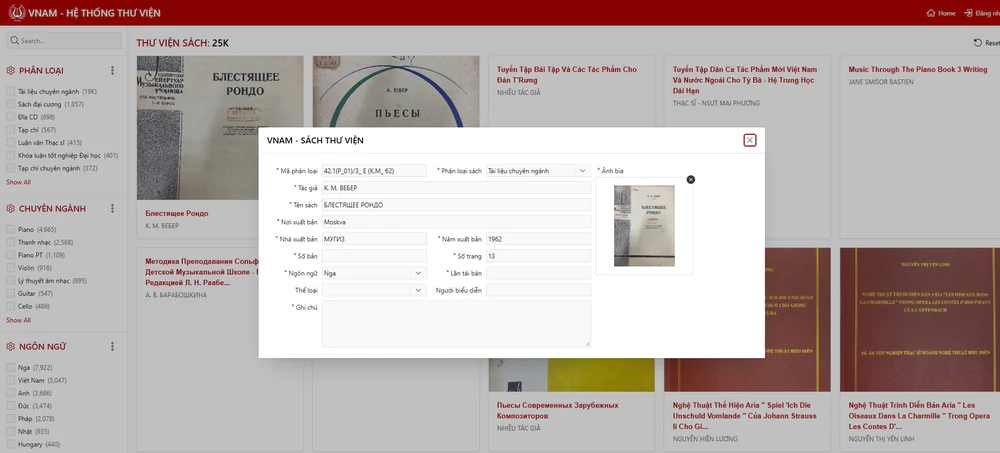Click Show All under PHÂN LOẠI
Viewport: 1000px width, 453px height.
18,182
